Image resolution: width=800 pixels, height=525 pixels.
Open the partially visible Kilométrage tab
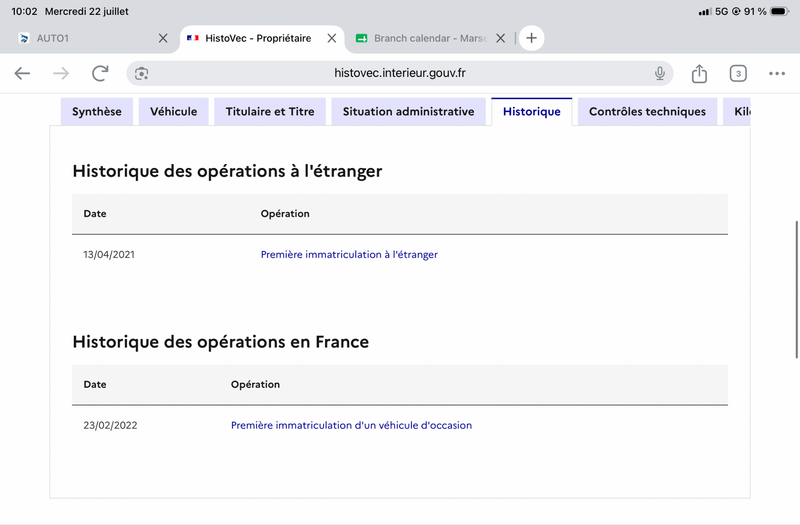(x=737, y=112)
